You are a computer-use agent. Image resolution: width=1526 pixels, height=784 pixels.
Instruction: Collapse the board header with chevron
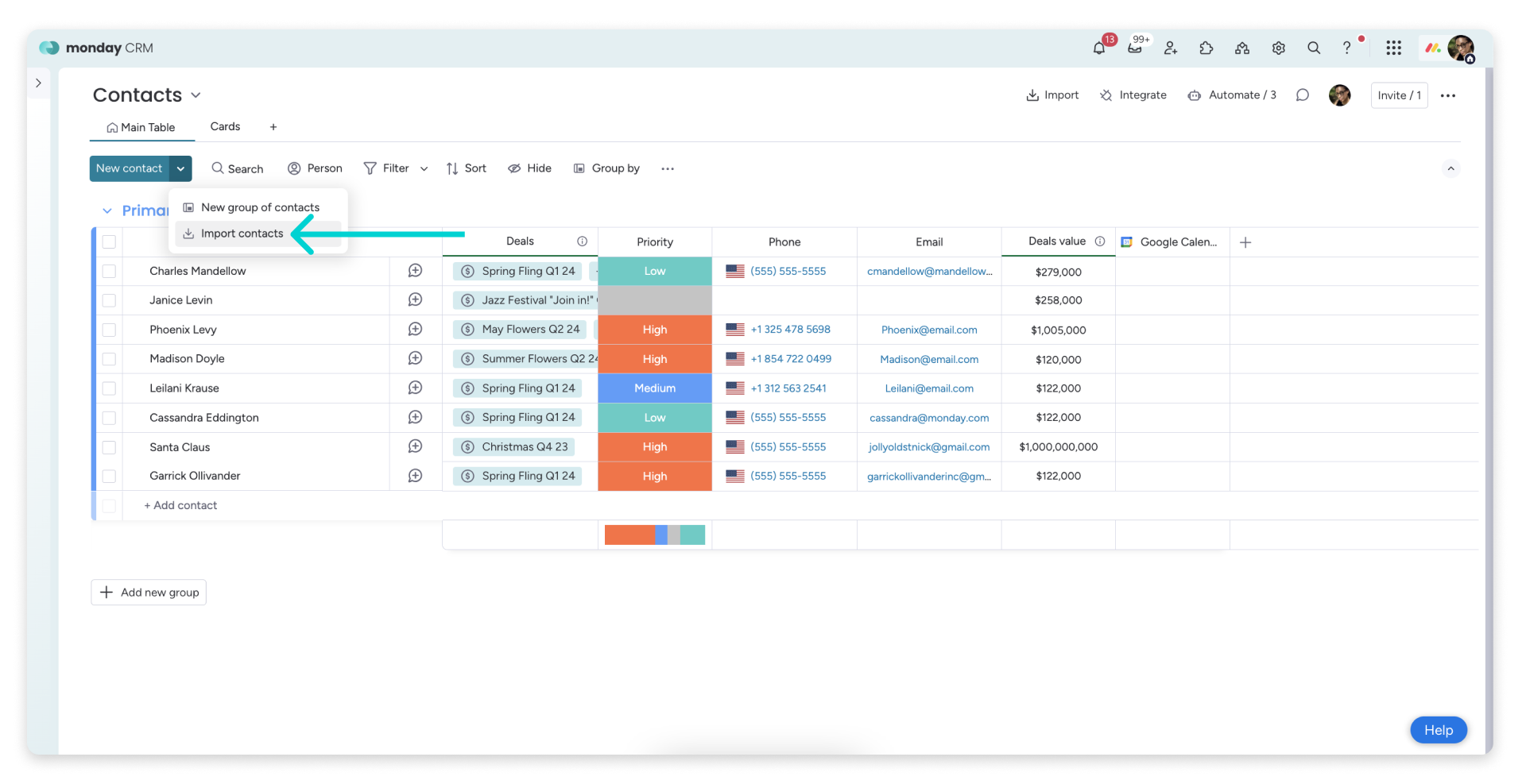tap(1450, 168)
